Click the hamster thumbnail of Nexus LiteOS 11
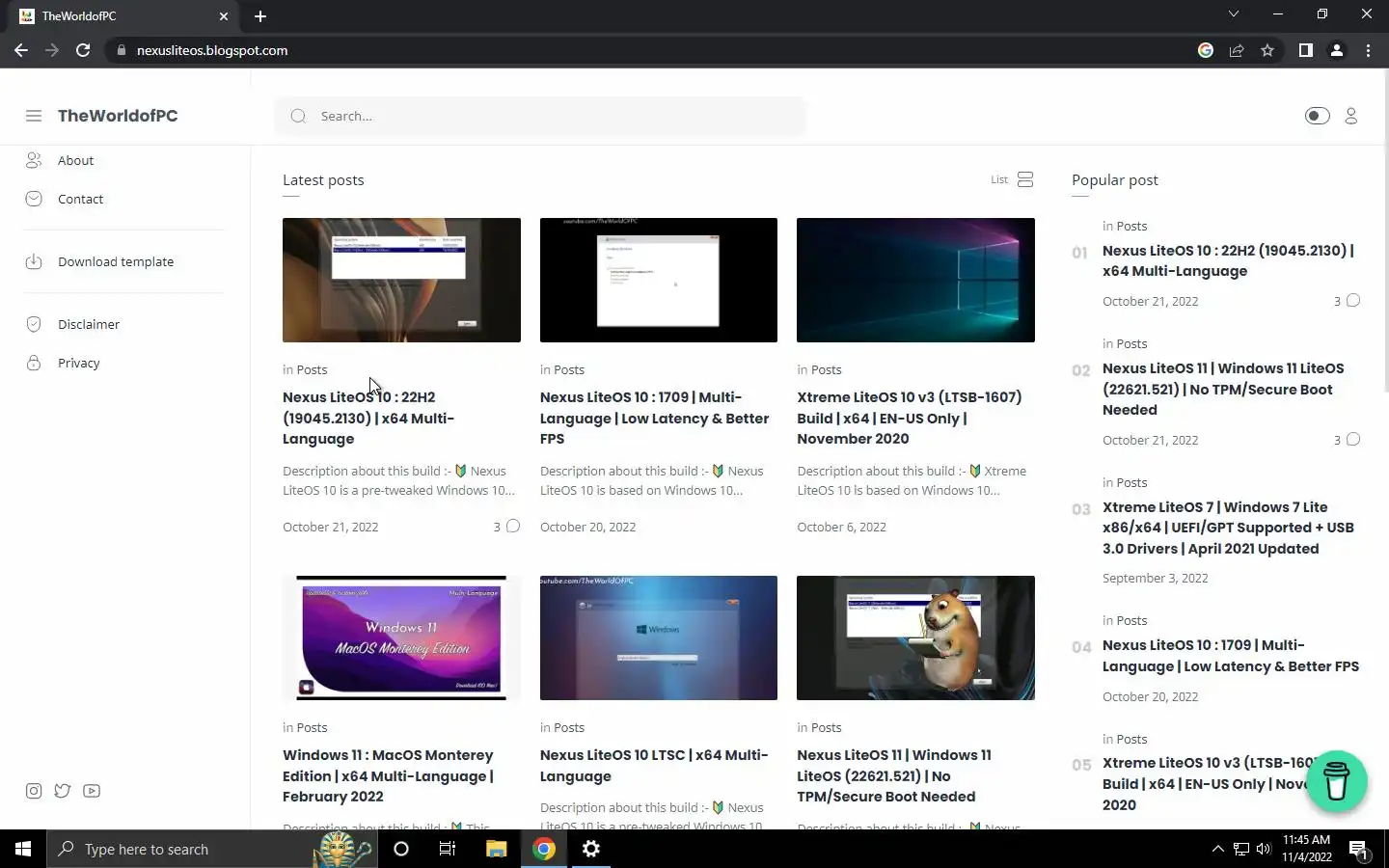 [915, 637]
